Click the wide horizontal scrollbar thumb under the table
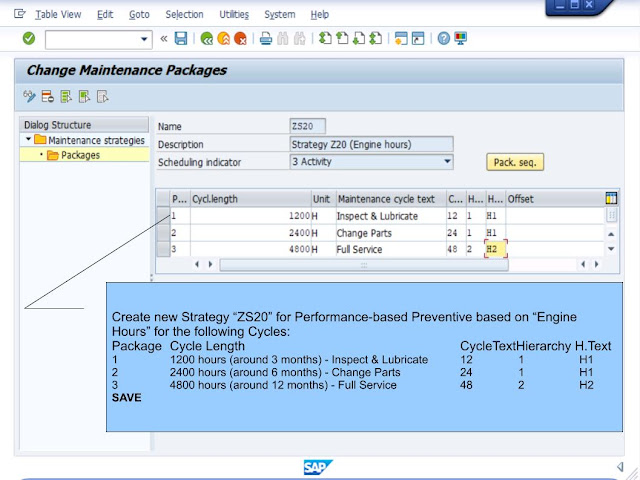640x480 pixels. tap(364, 264)
